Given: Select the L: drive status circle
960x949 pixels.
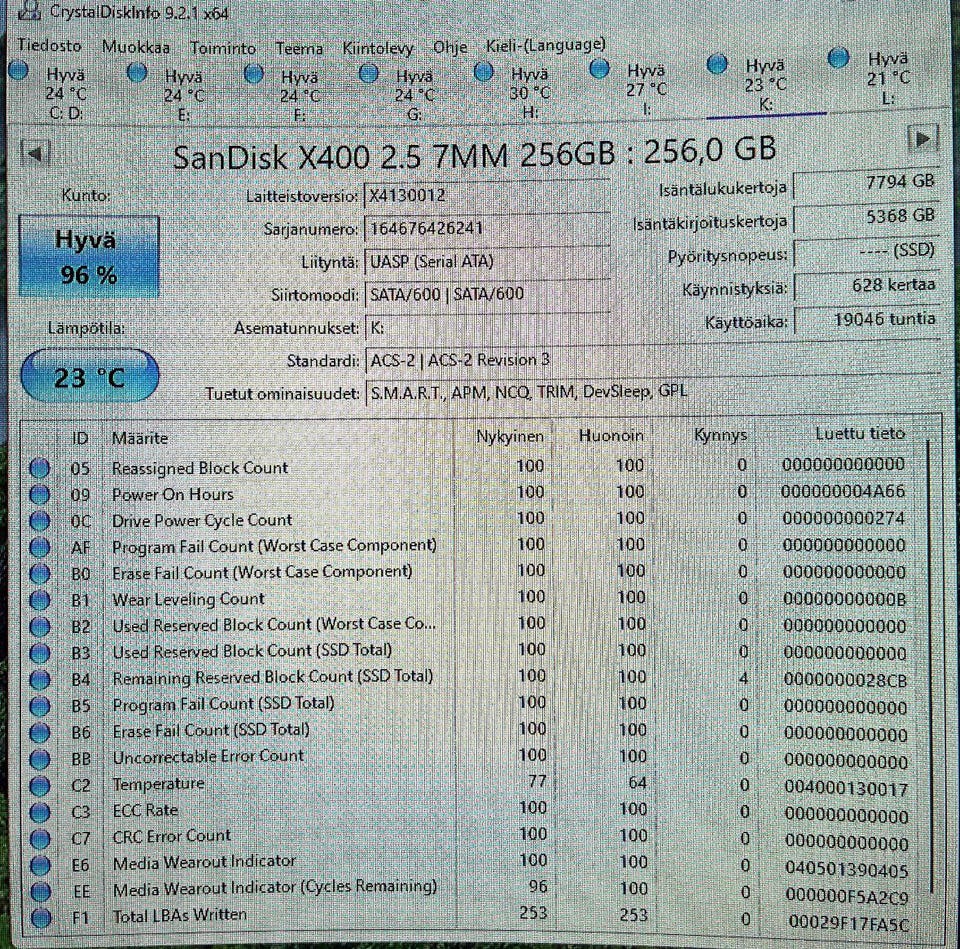Looking at the screenshot, I should coord(838,58).
